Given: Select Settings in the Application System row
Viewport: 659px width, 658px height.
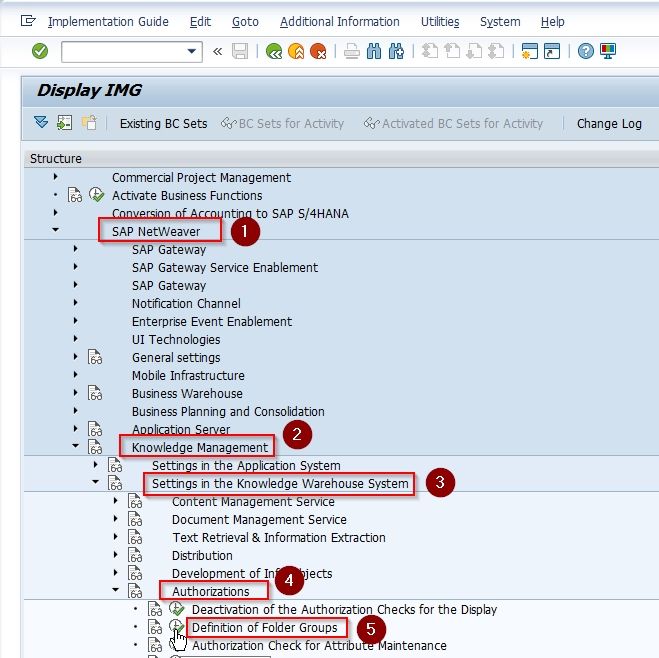Looking at the screenshot, I should (246, 466).
